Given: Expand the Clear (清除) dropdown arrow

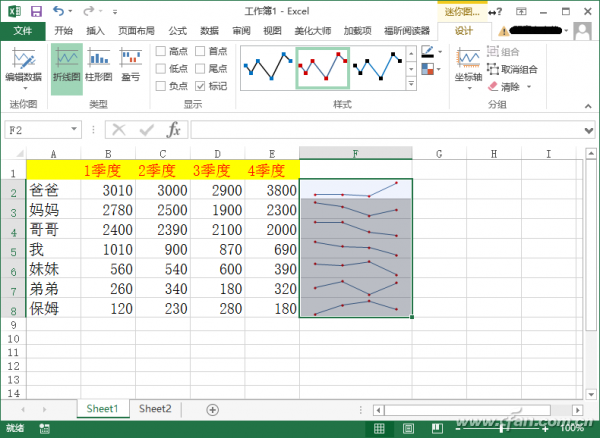Looking at the screenshot, I should (531, 86).
